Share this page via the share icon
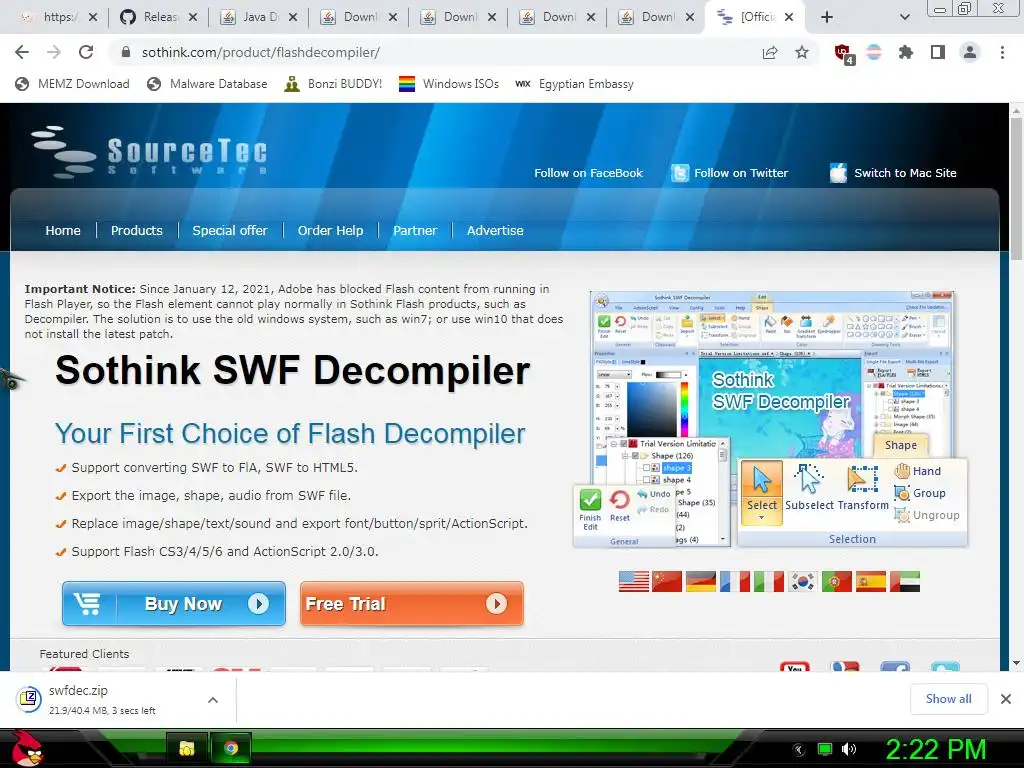 tap(770, 52)
